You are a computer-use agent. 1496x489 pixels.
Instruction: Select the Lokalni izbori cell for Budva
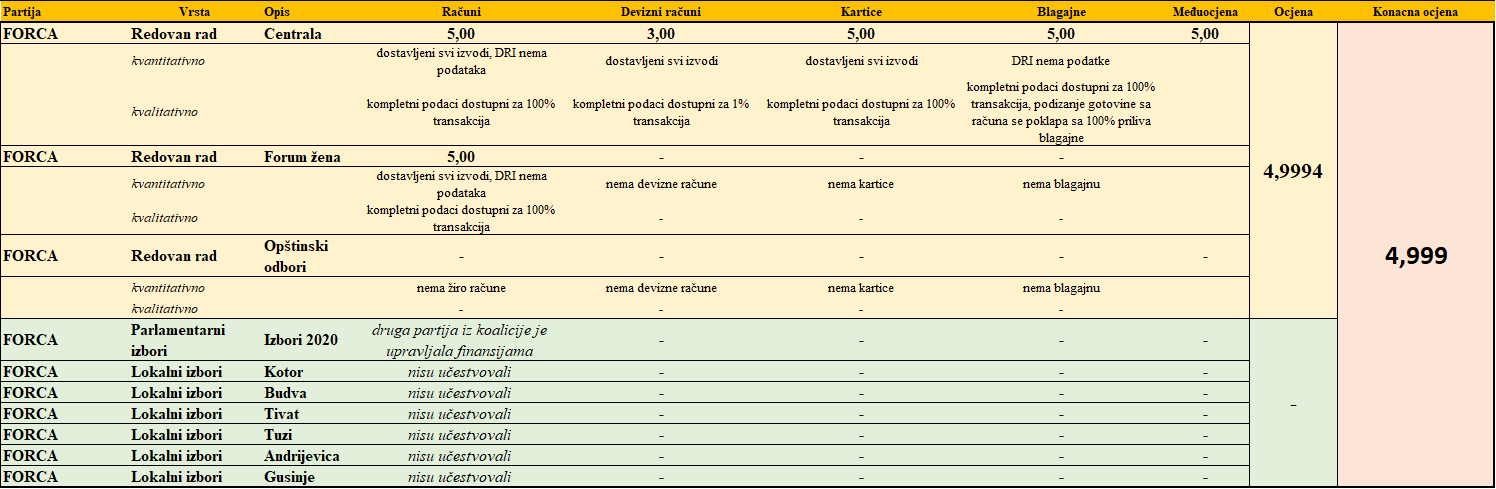176,393
